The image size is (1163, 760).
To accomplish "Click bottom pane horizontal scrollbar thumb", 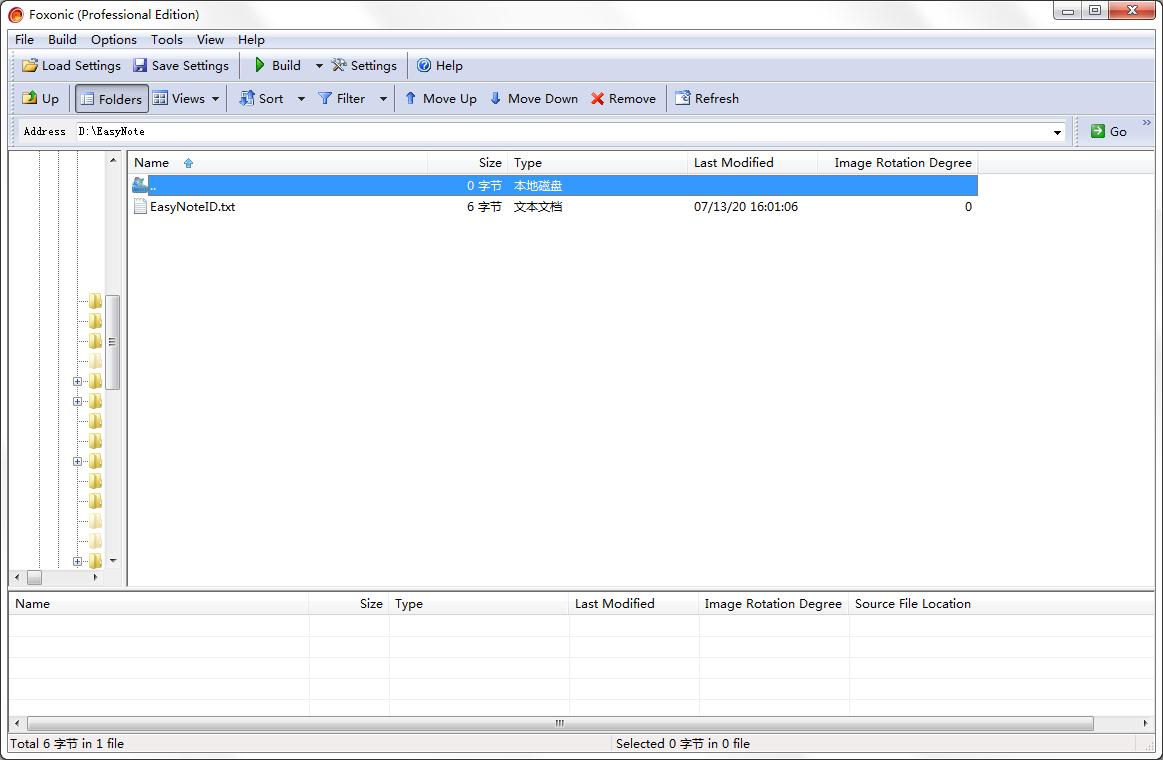I will [x=560, y=723].
